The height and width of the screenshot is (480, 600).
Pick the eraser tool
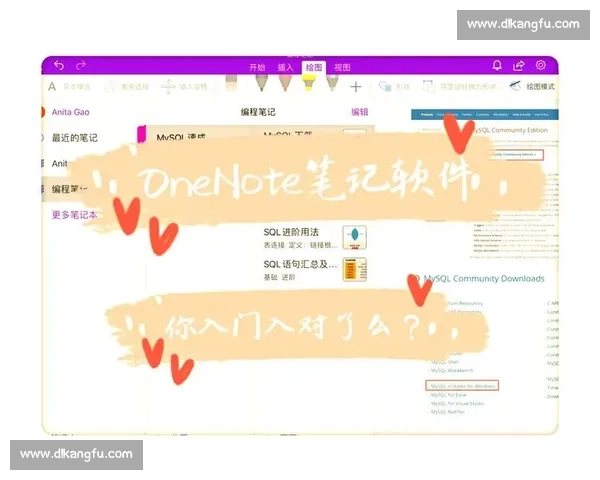[x=231, y=83]
